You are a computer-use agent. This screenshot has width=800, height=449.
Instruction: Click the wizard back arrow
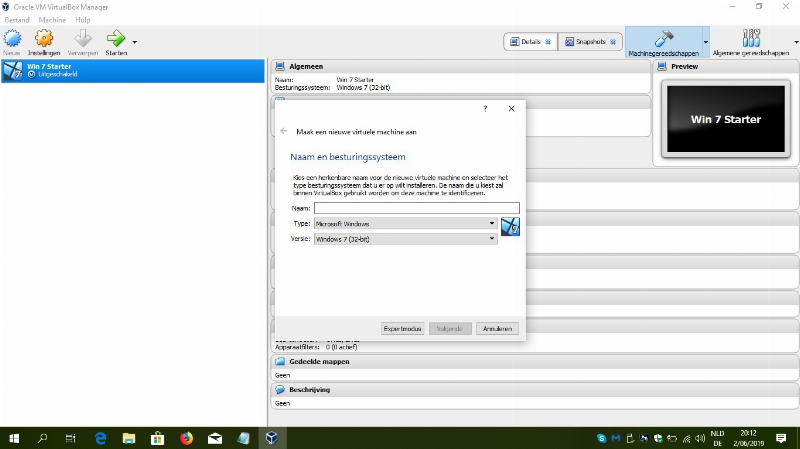point(284,131)
